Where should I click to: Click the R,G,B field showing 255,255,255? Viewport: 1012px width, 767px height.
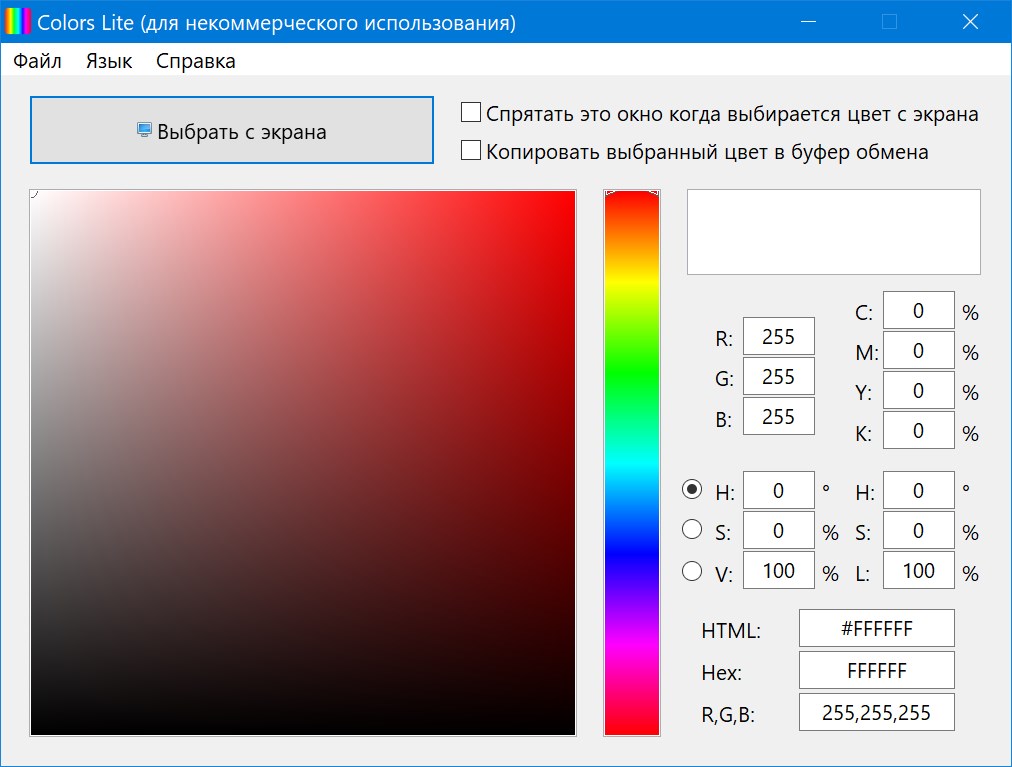[x=876, y=712]
